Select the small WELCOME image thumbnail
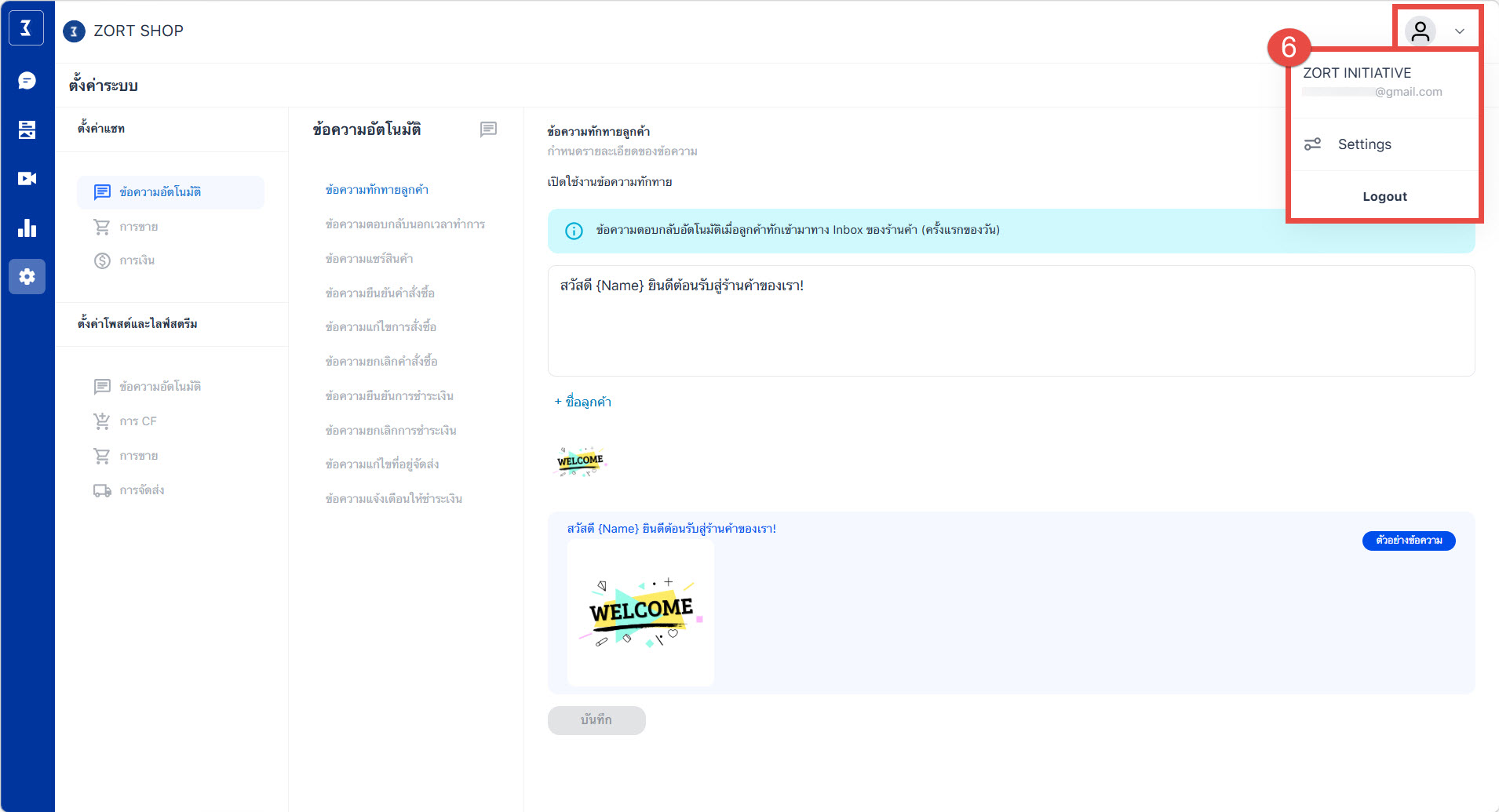1499x812 pixels. [x=580, y=461]
